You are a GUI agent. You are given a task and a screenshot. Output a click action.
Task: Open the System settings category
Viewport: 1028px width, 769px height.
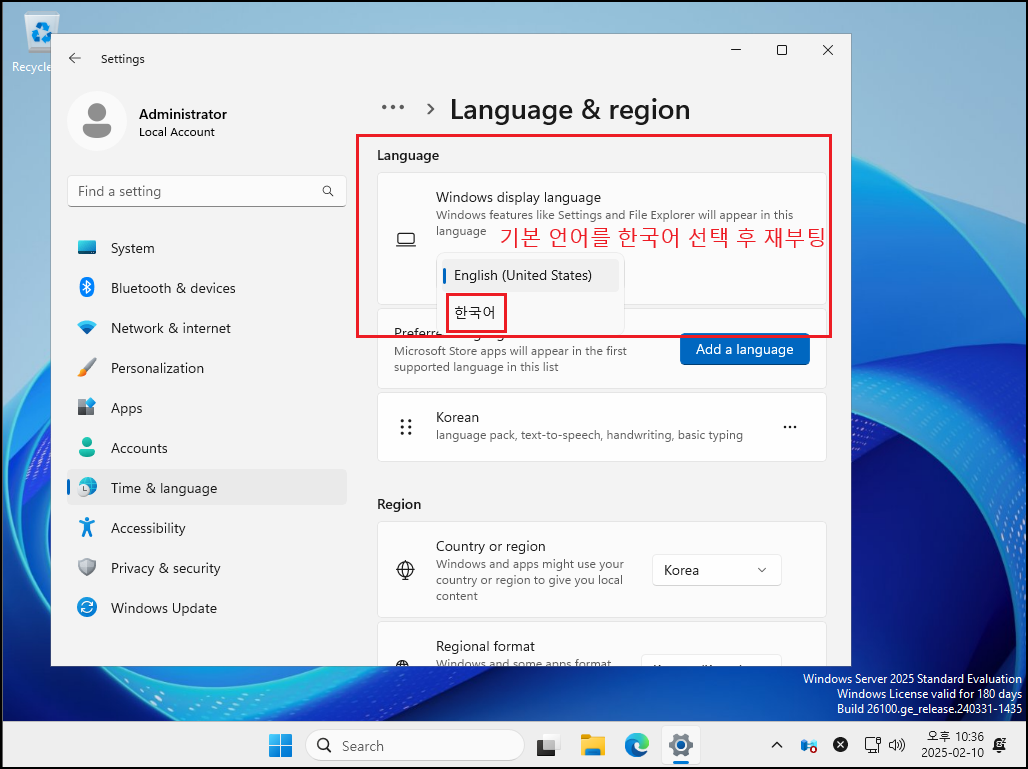tap(207, 248)
